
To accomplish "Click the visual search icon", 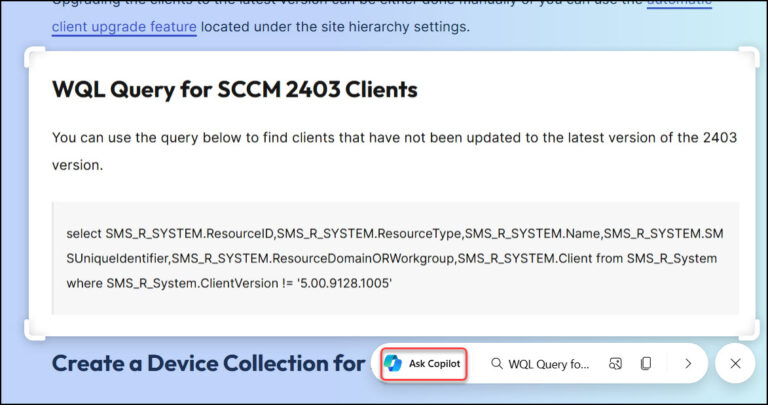I will click(x=615, y=363).
